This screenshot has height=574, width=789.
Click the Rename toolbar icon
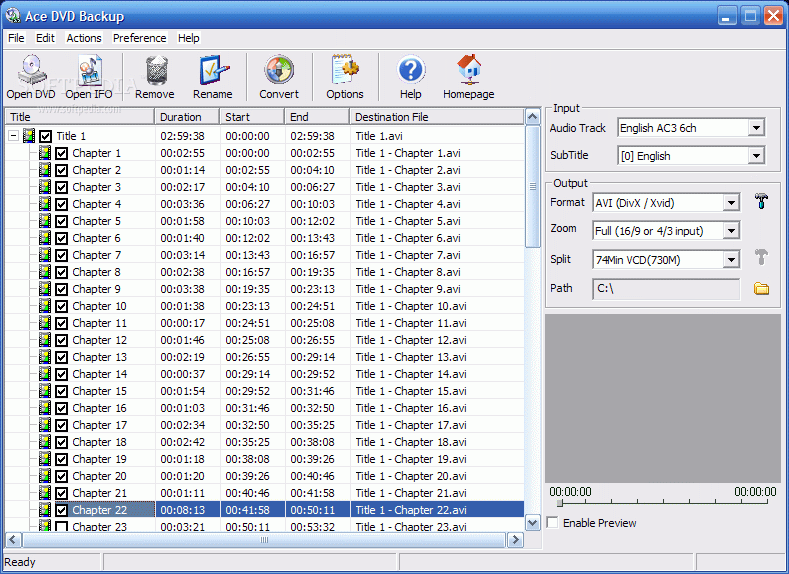(213, 70)
